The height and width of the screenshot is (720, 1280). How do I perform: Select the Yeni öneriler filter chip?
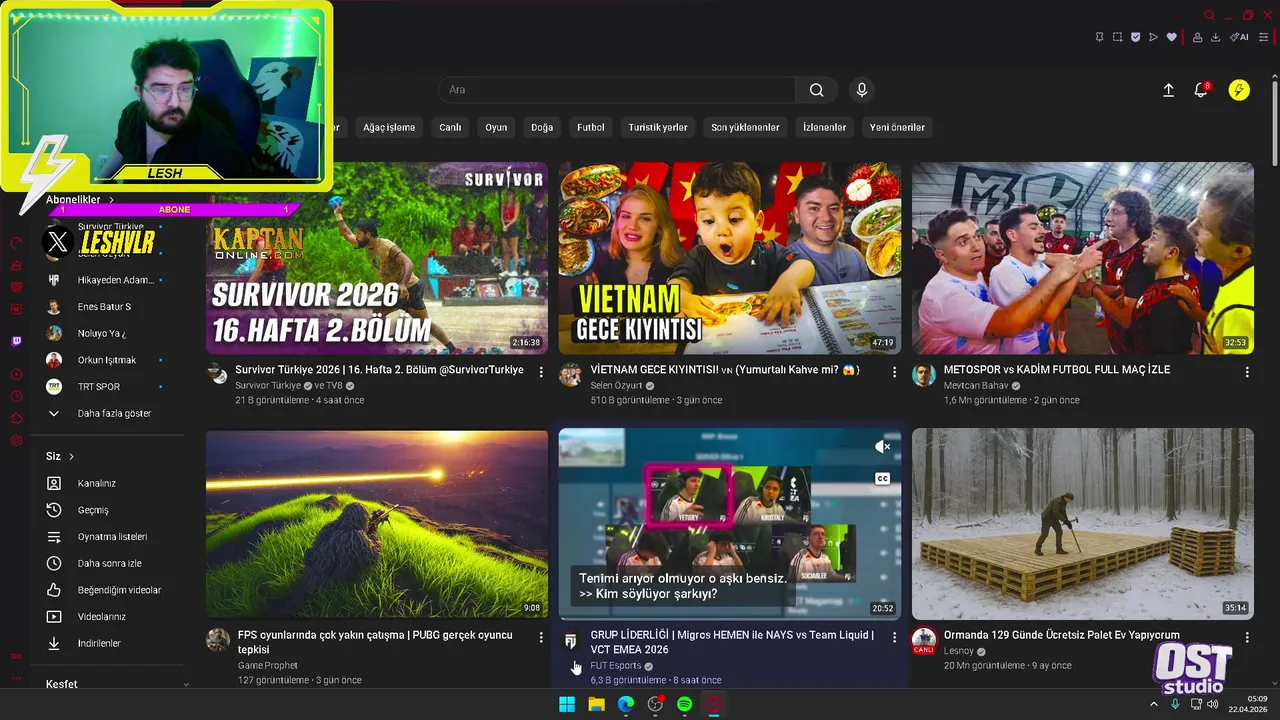click(x=898, y=127)
